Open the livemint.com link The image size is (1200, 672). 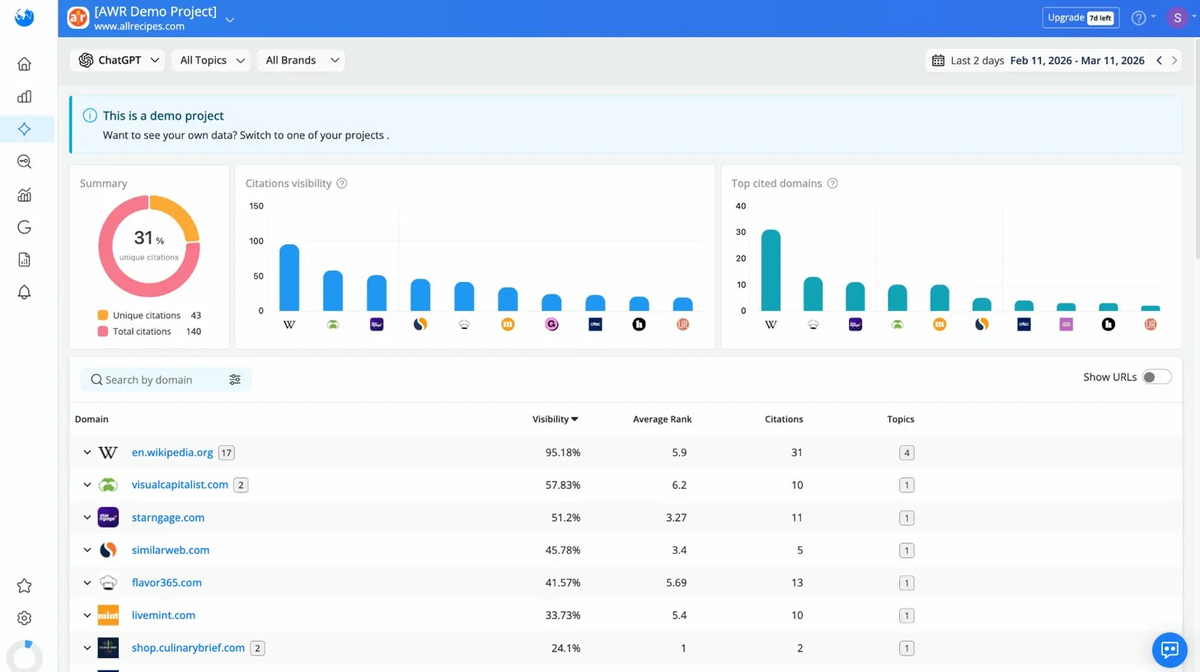click(163, 615)
